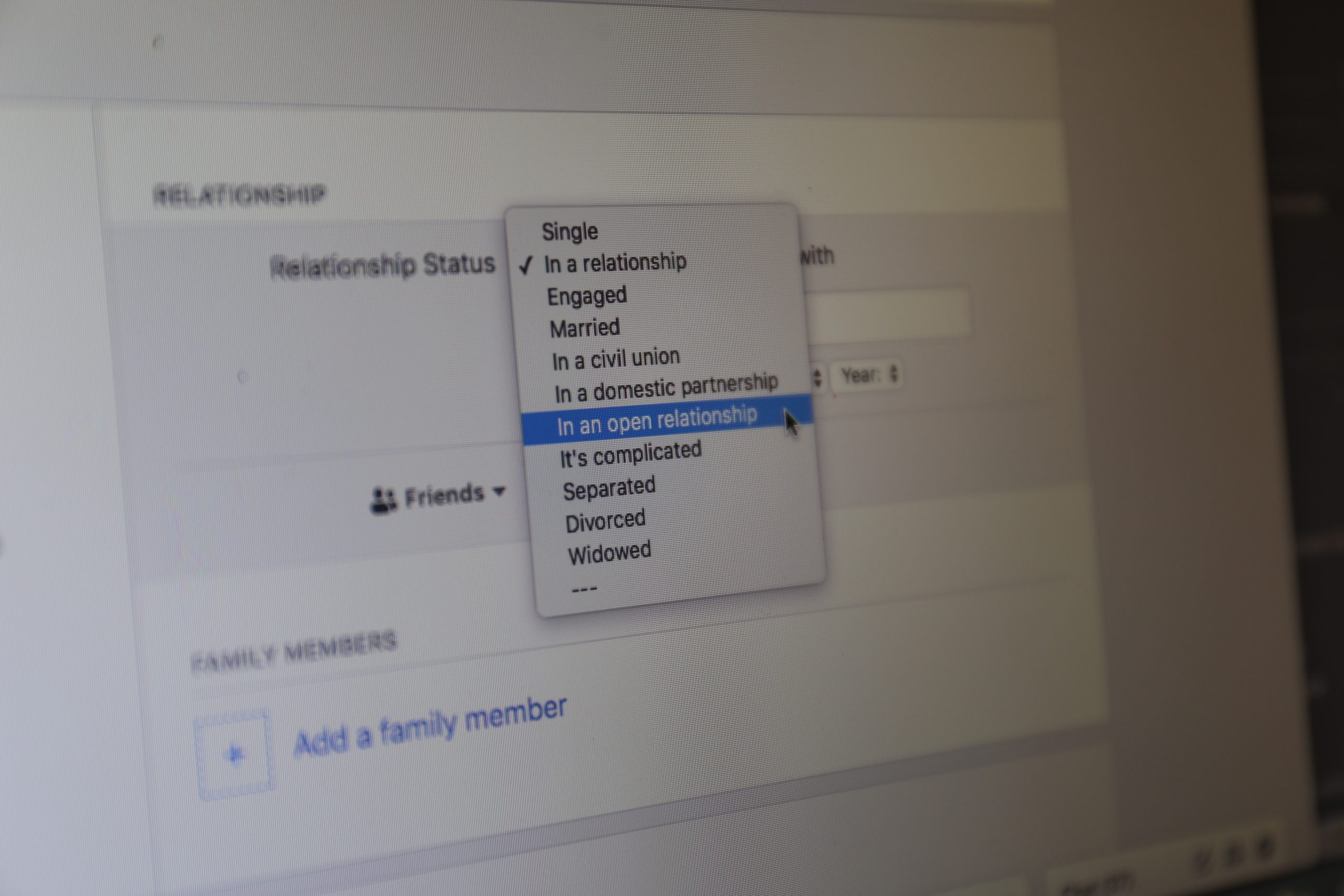Select In a domestic partnership
The width and height of the screenshot is (1344, 896).
(666, 388)
